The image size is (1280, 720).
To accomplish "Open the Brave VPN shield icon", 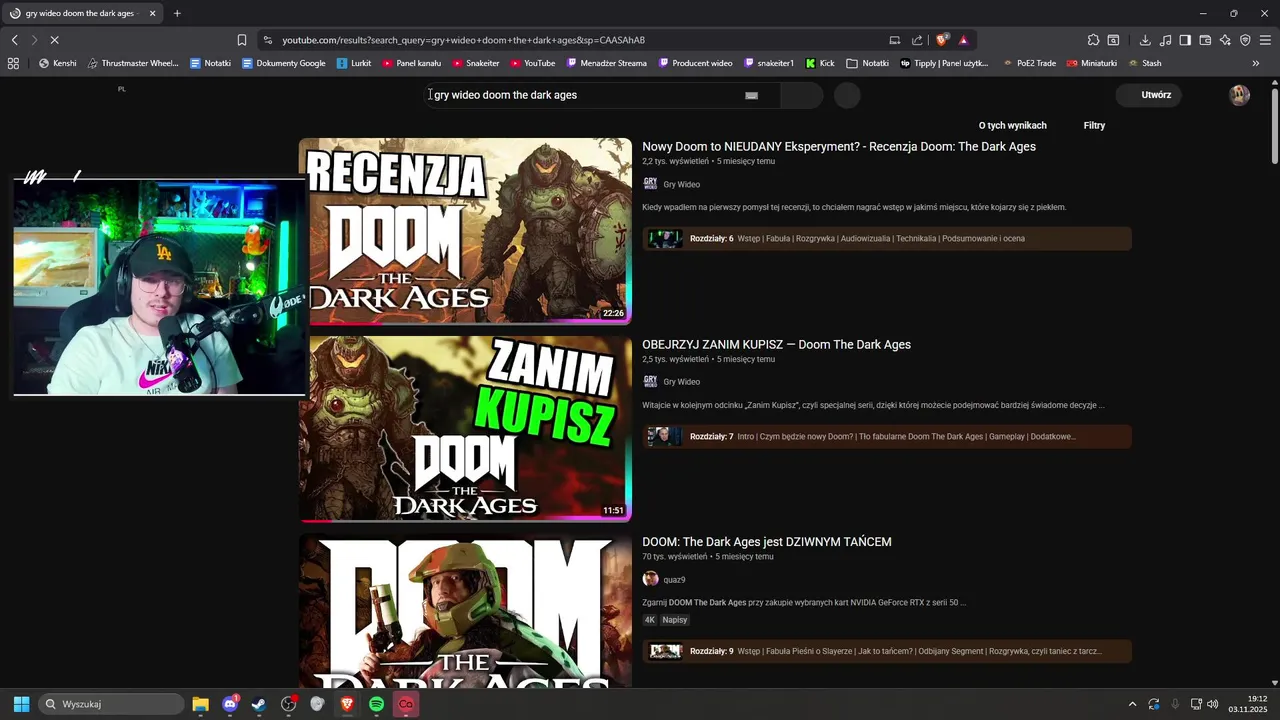I will pos(1245,40).
